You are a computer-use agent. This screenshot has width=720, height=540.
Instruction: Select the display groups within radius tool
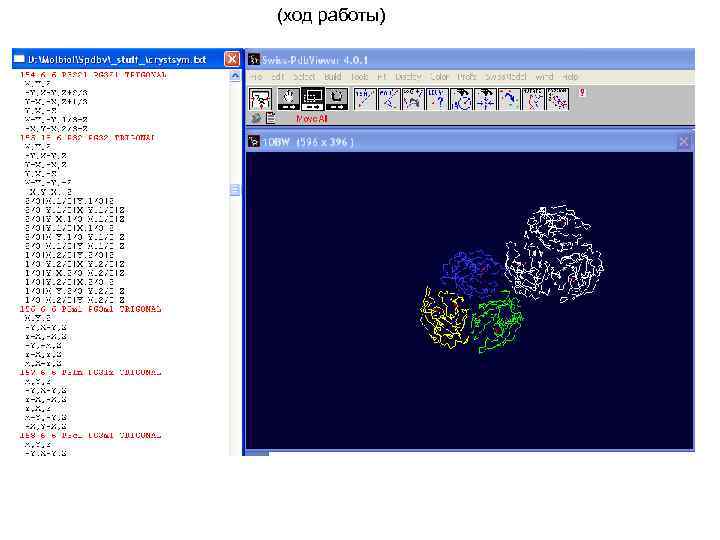point(461,99)
